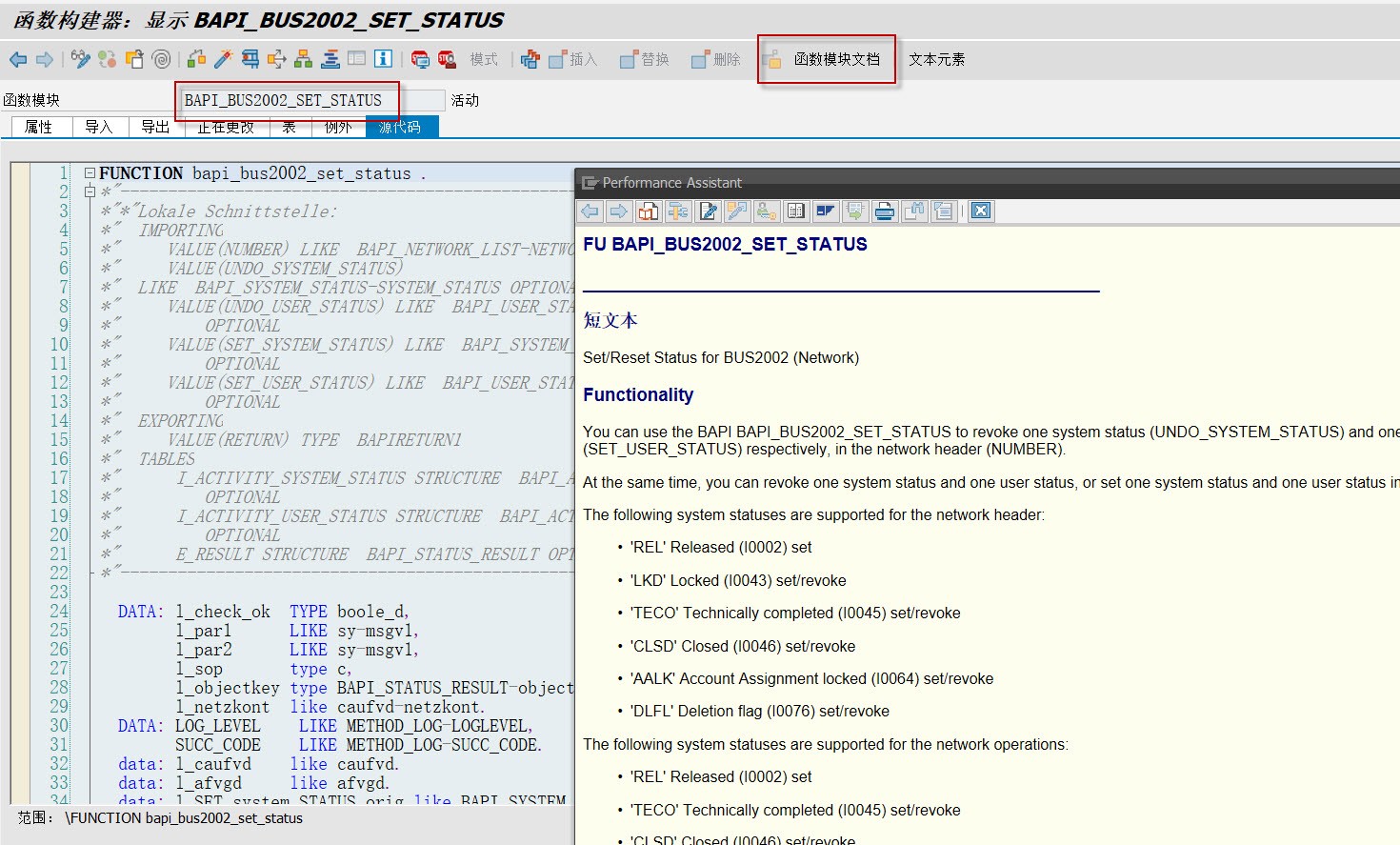Toggle display/change mode with the glasses-pencil icon

pyautogui.click(x=78, y=58)
